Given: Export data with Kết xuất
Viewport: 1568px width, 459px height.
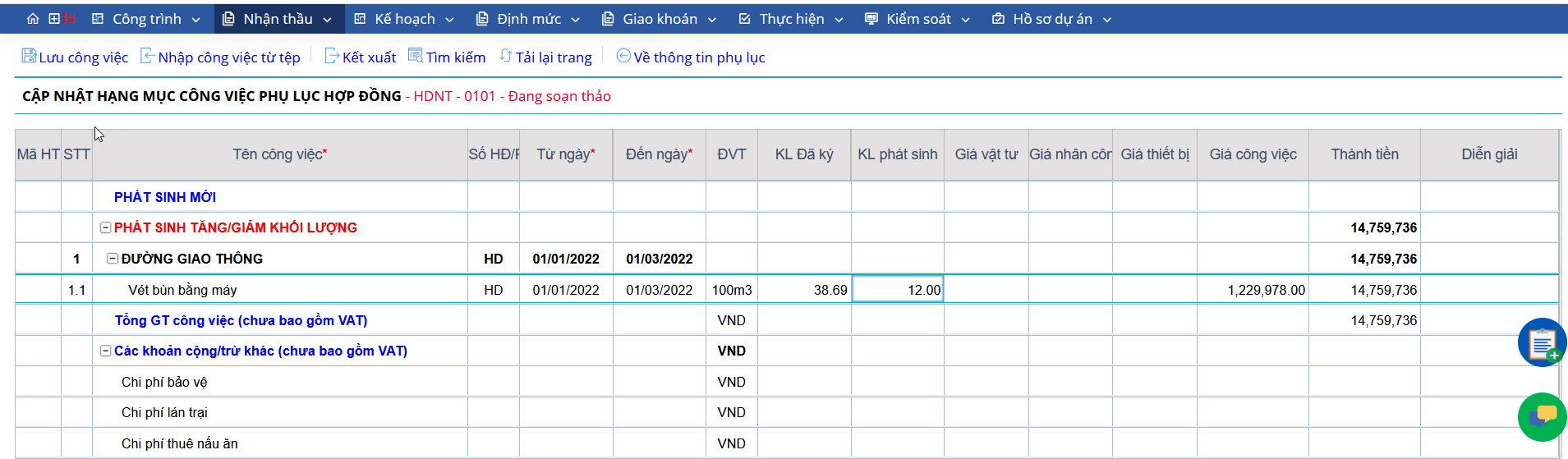Looking at the screenshot, I should (x=360, y=57).
